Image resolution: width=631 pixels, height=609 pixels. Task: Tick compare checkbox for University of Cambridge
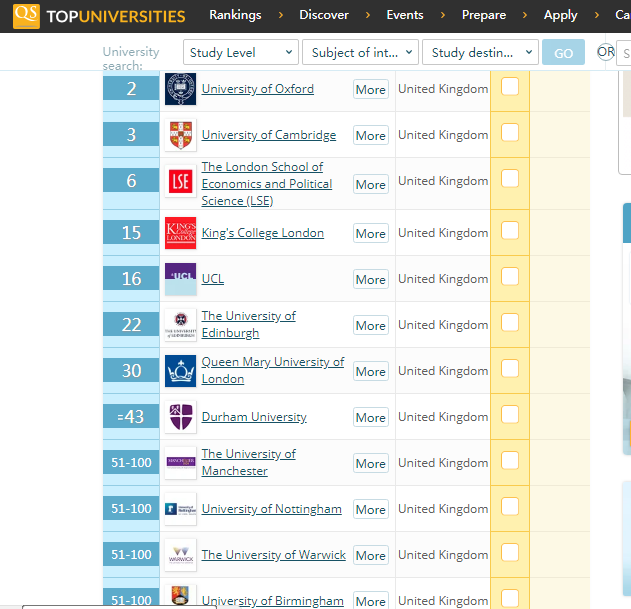[510, 132]
